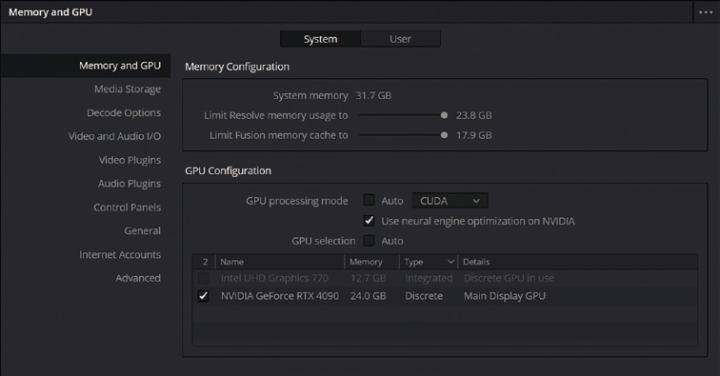720x376 pixels.
Task: Switch to the User tab
Action: point(400,39)
